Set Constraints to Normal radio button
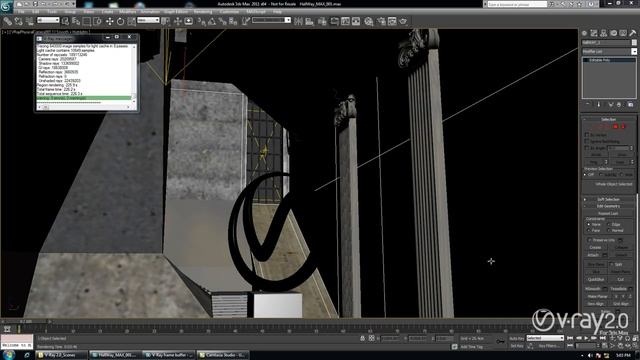The image size is (640, 360). (609, 231)
